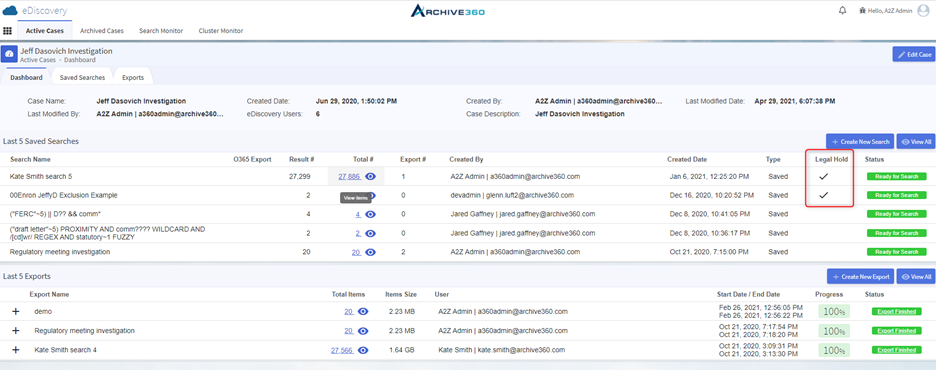Screen dimensions: 936x370
Task: View items for Regulatory meeting investigation saved search
Action: pos(371,252)
